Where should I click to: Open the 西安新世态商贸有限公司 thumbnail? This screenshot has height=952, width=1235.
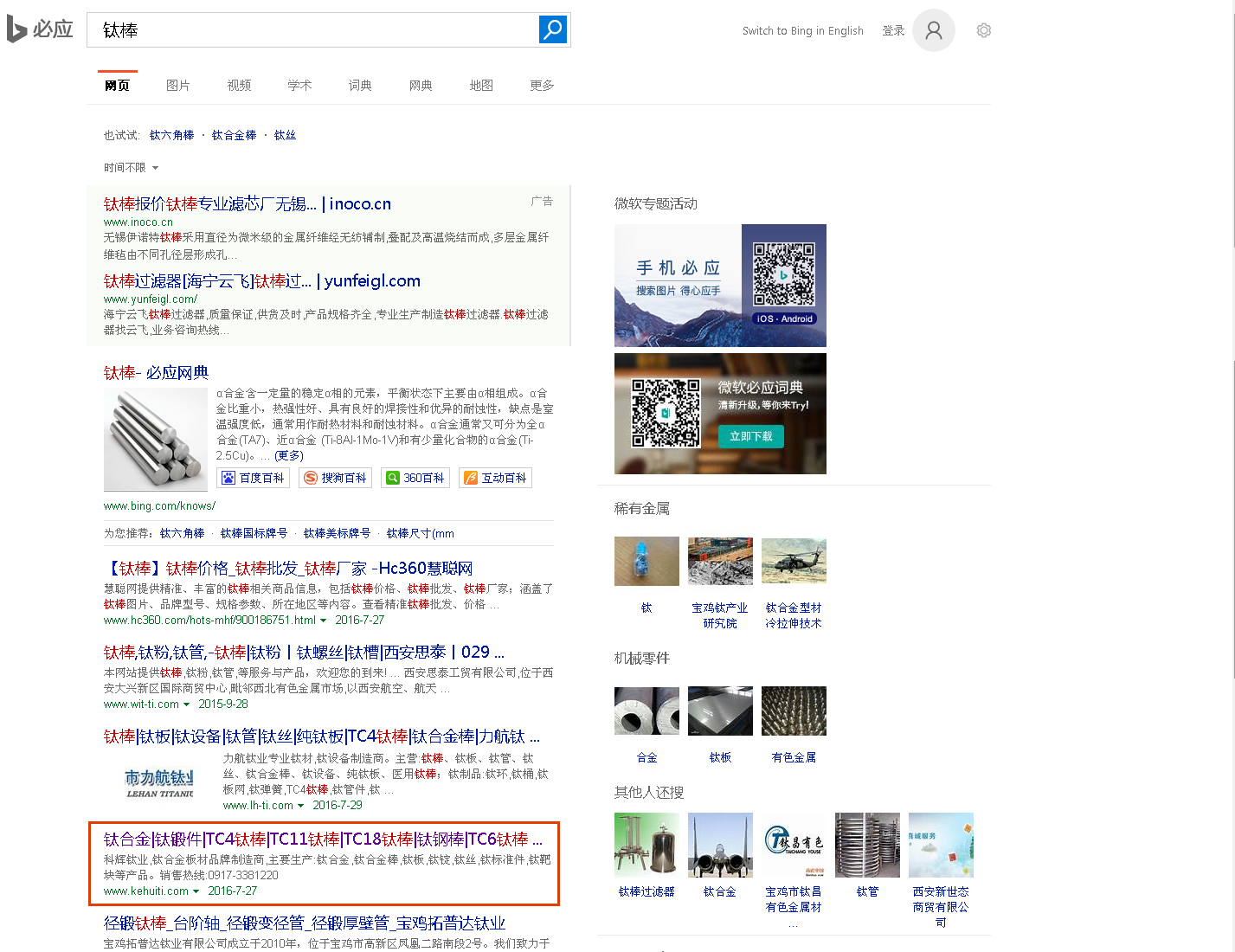(x=941, y=845)
